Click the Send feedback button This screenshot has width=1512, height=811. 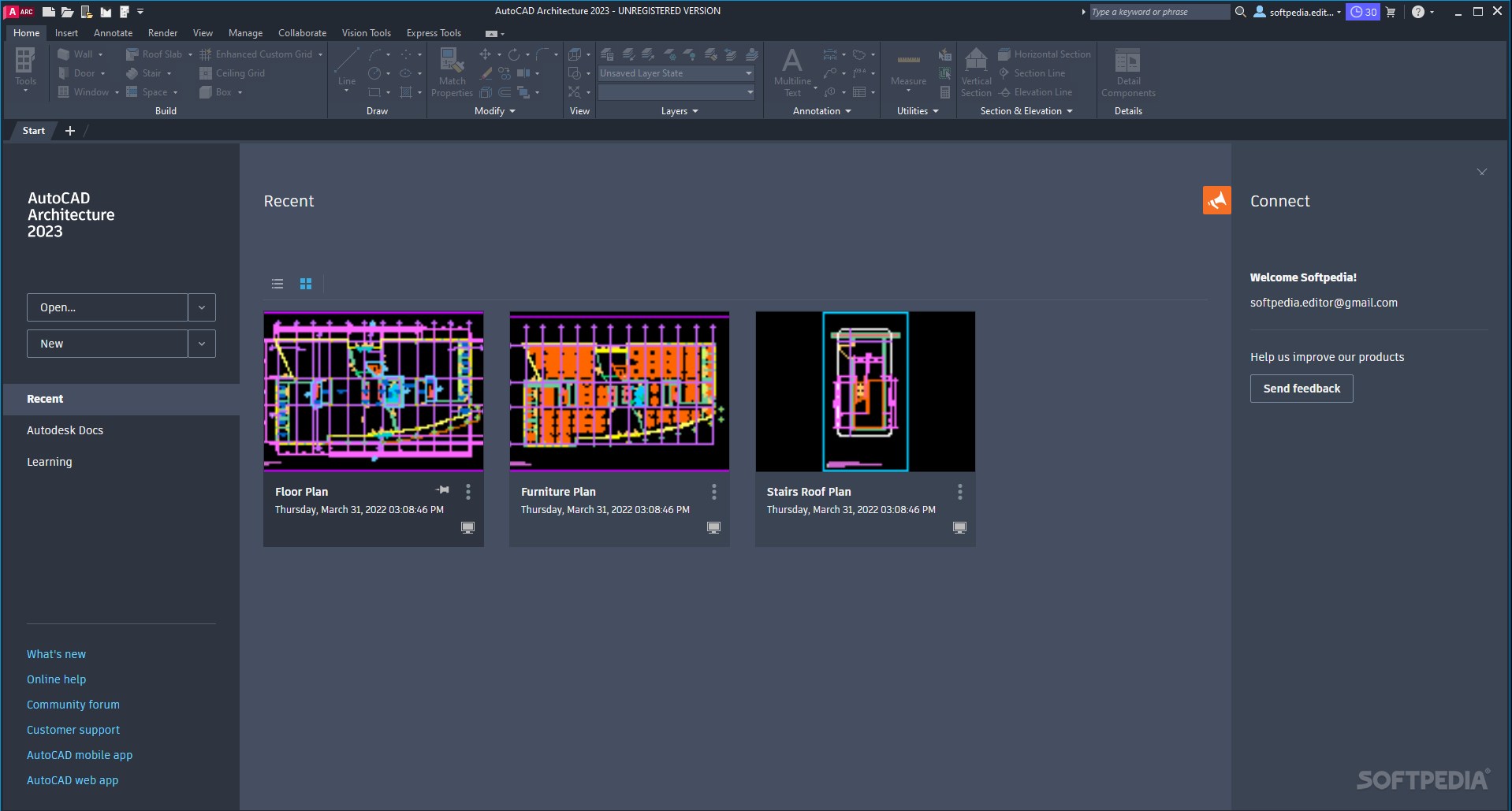click(1302, 389)
